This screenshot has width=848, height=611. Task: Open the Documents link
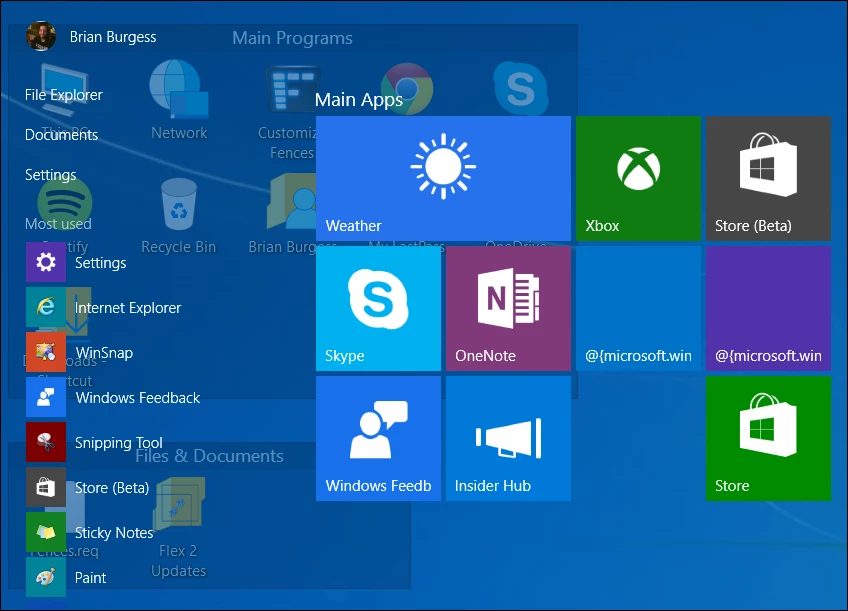(x=61, y=135)
